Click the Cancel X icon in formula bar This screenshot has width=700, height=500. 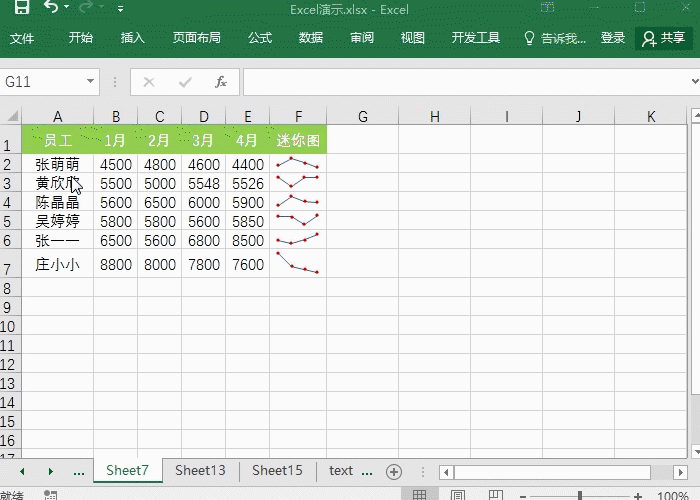[149, 82]
